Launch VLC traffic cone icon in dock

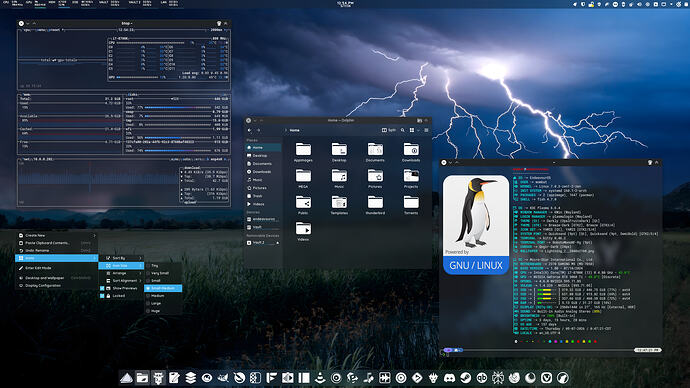point(320,377)
